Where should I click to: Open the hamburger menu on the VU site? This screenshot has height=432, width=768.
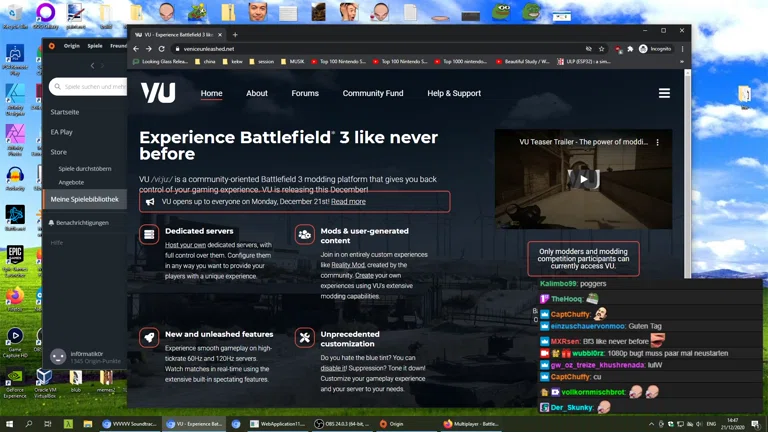tap(664, 93)
